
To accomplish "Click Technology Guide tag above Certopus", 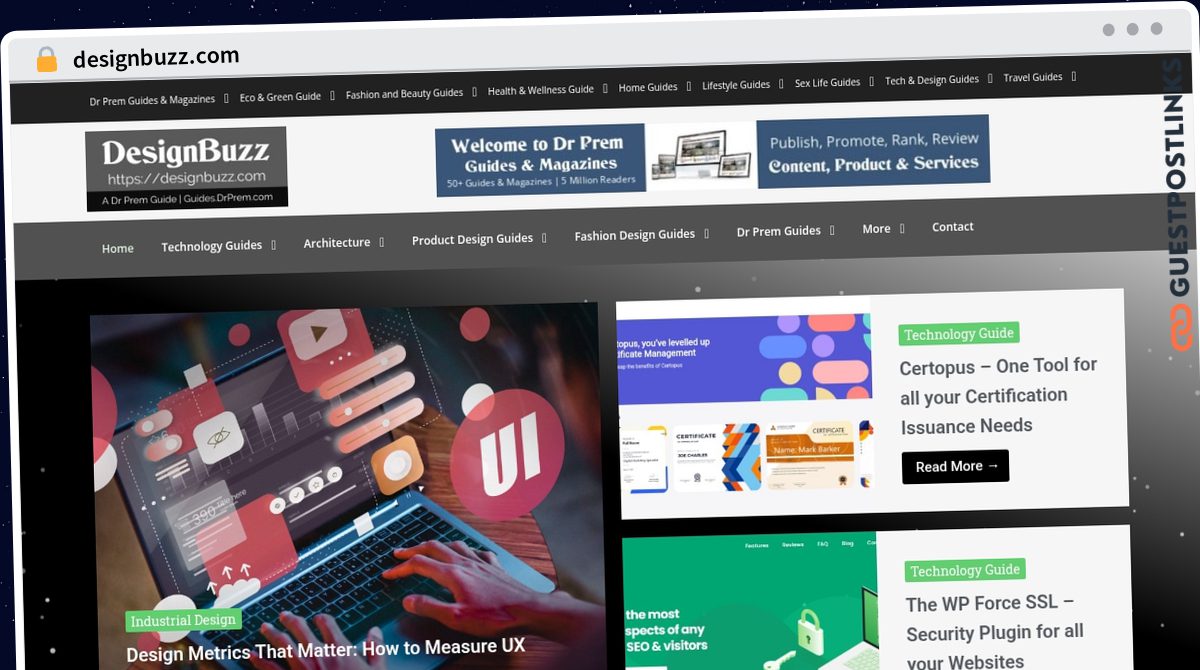I will point(959,334).
